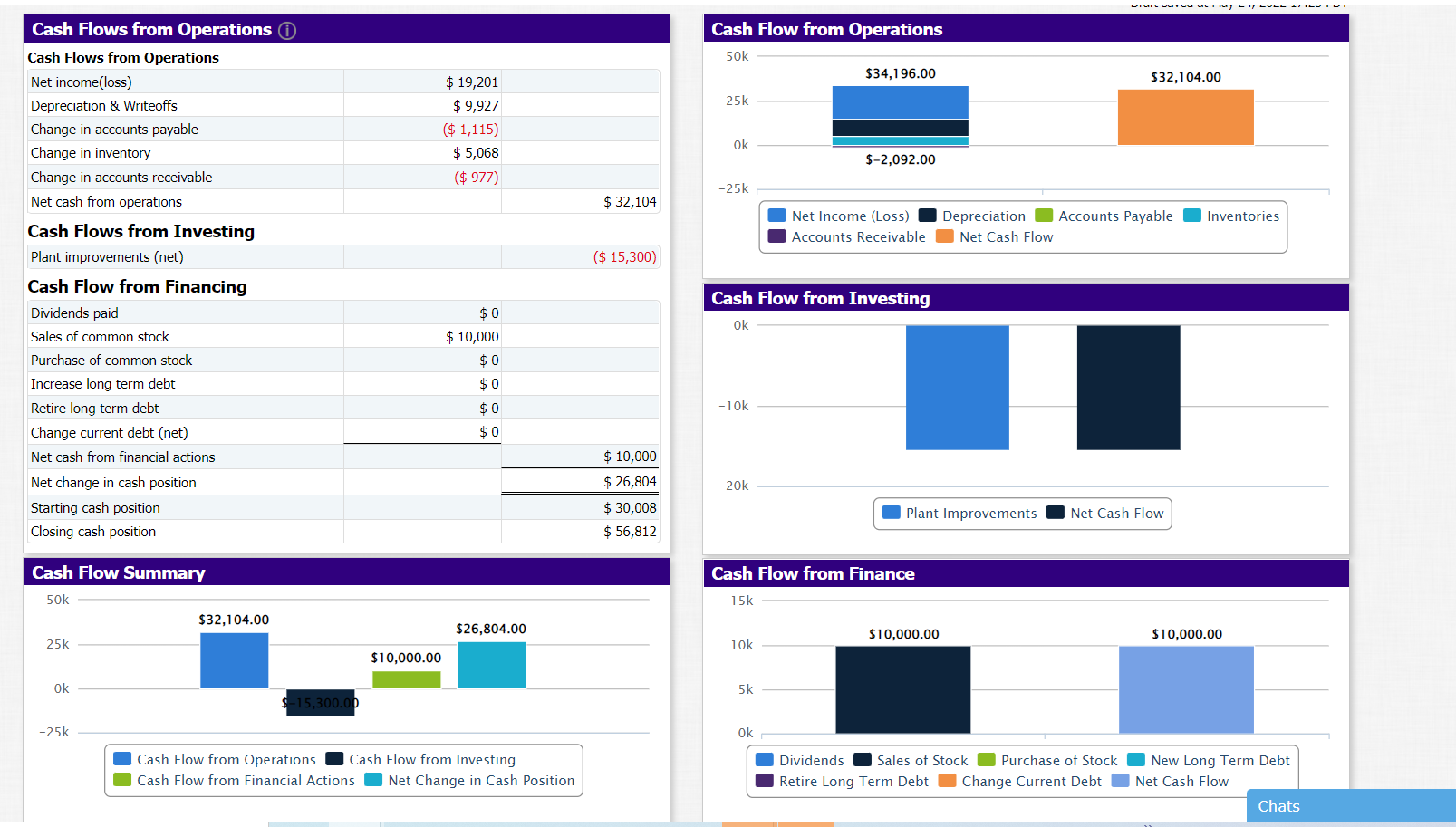Screen dimensions: 1456x827
Task: Click the info icon beside Cash Flows from Operations
Action: [287, 30]
